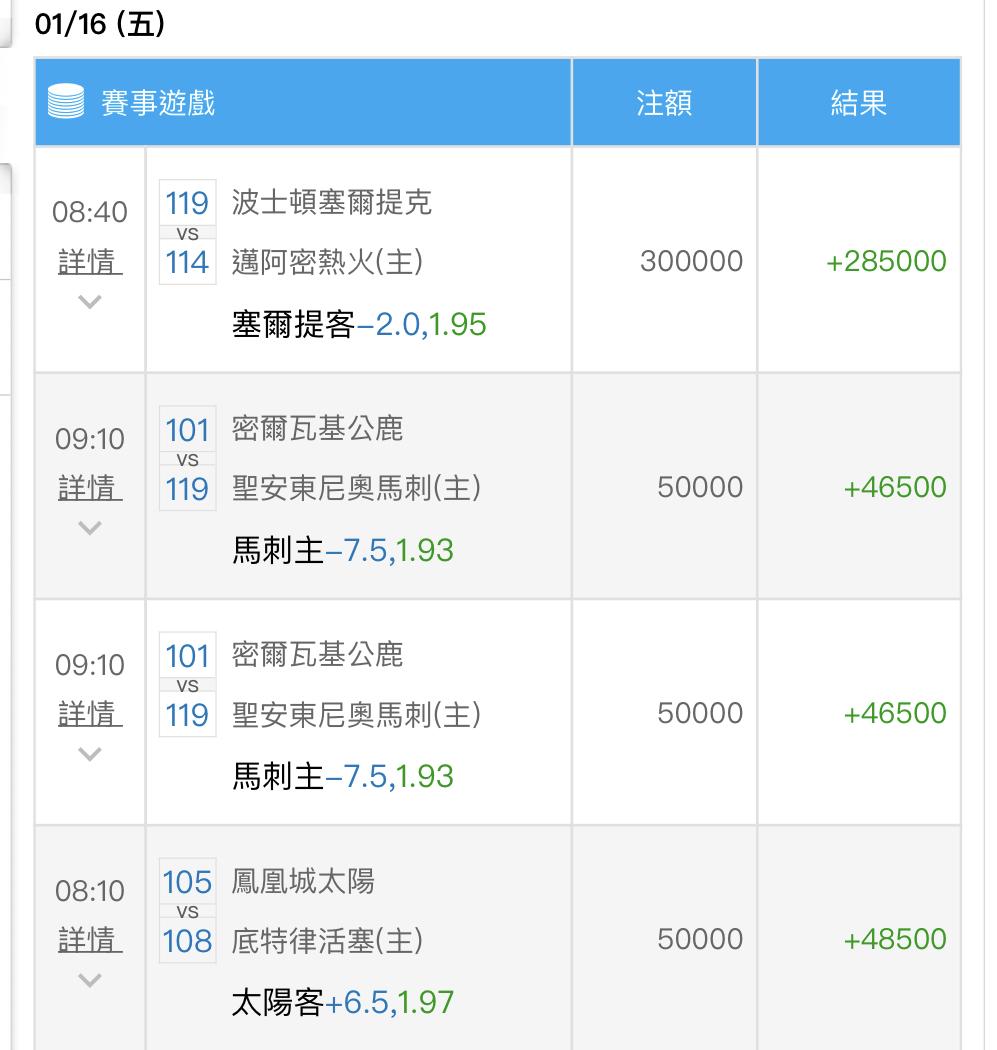The height and width of the screenshot is (1050, 997).
Task: Select team name 鳳凰城太陽
Action: (x=303, y=881)
